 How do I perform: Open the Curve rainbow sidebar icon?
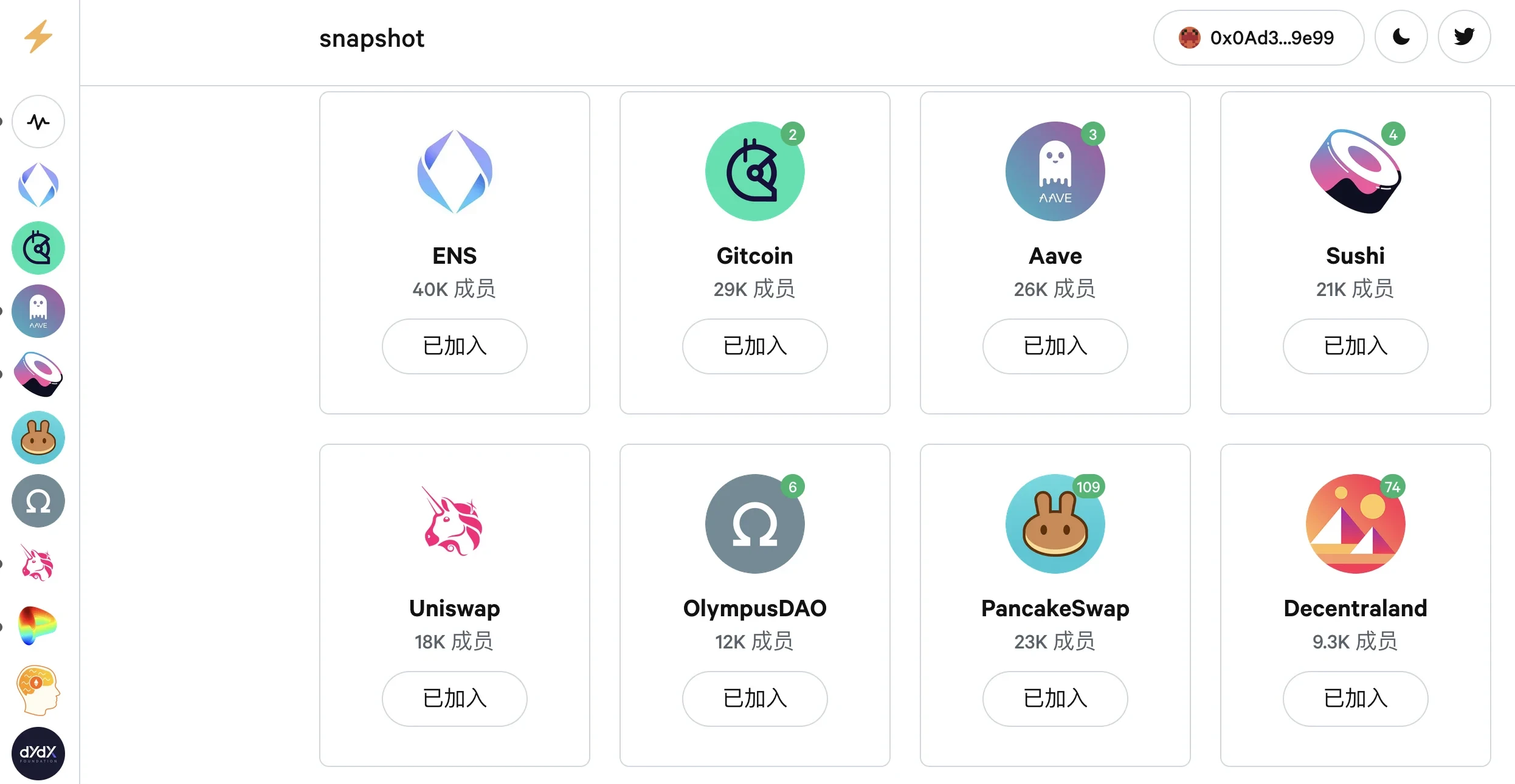tap(38, 626)
